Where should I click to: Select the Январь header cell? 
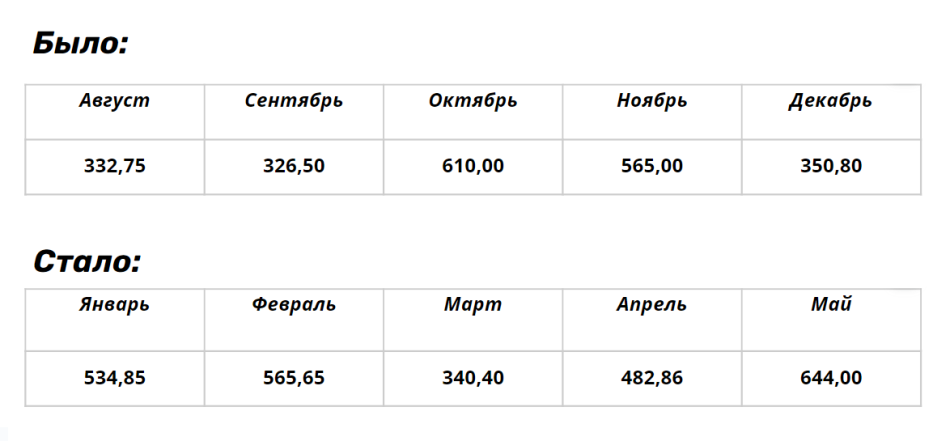[x=115, y=305]
